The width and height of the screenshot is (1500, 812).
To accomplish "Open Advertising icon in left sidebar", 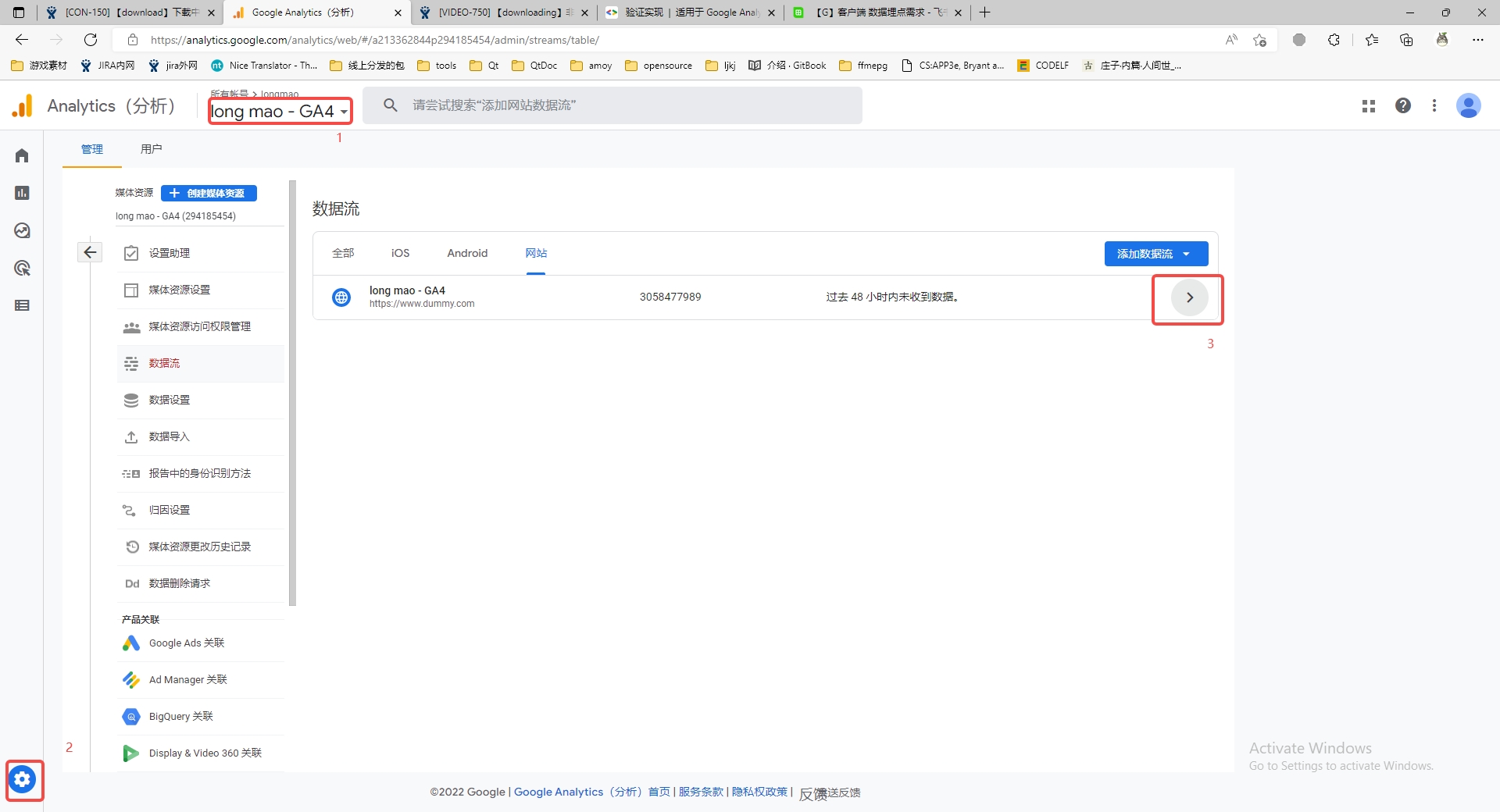I will pos(22,268).
